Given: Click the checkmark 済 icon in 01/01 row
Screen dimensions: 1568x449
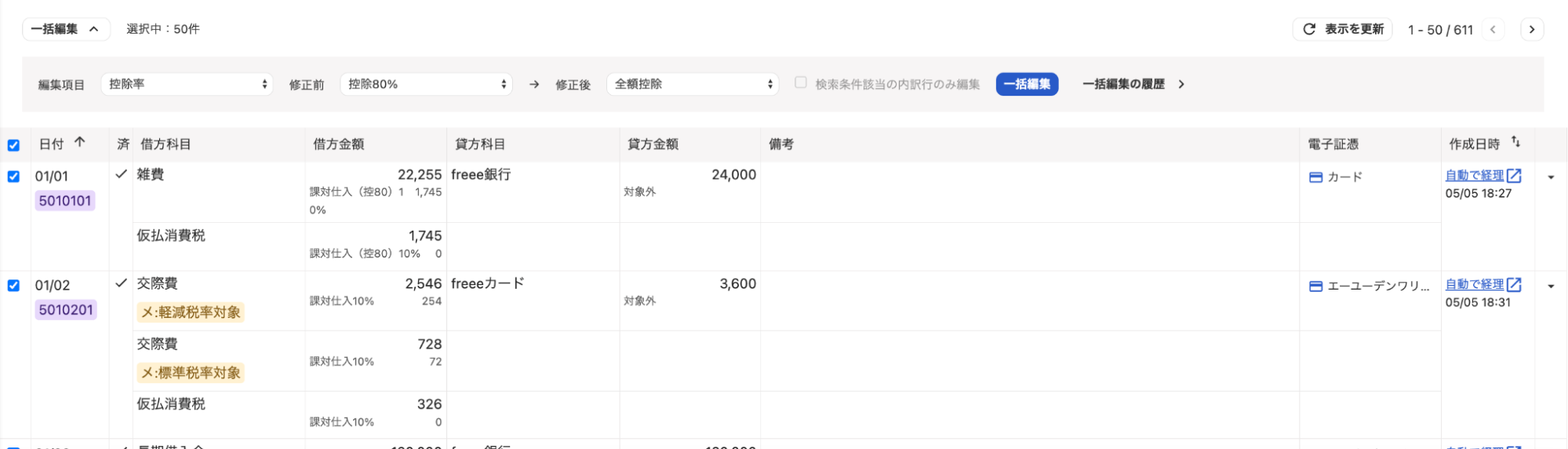Looking at the screenshot, I should (x=121, y=174).
